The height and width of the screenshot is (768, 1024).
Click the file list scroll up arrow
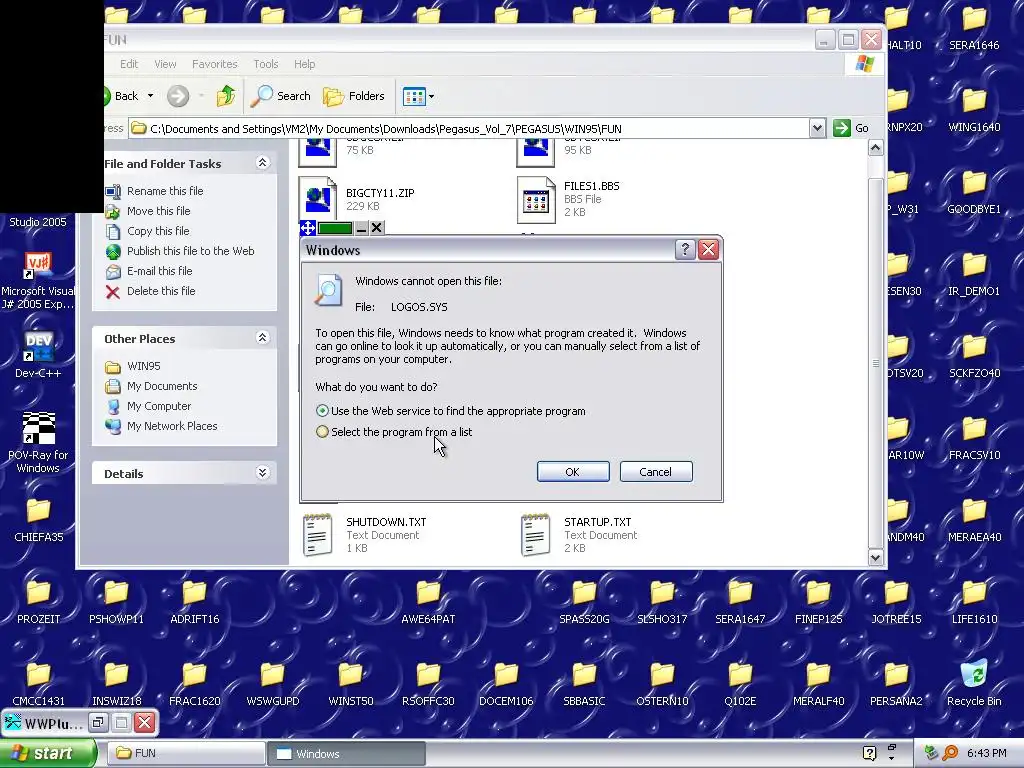pyautogui.click(x=876, y=148)
